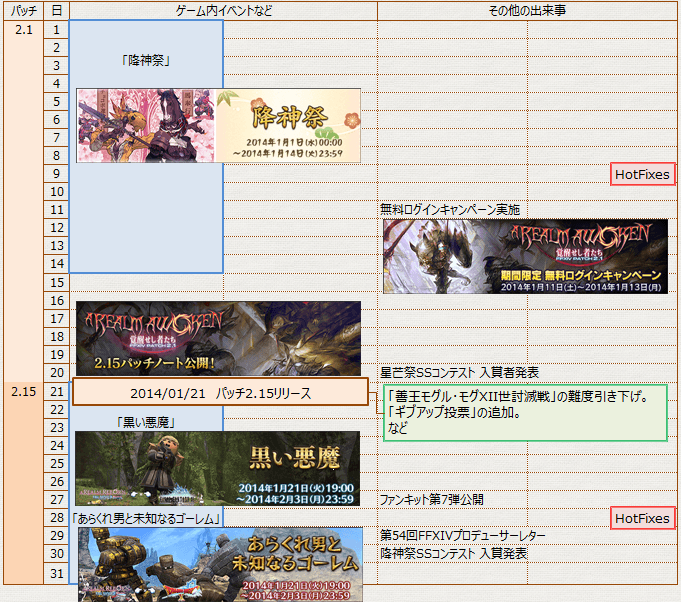Click day 29 cell
Screen dimensions: 681x602
coord(56,536)
